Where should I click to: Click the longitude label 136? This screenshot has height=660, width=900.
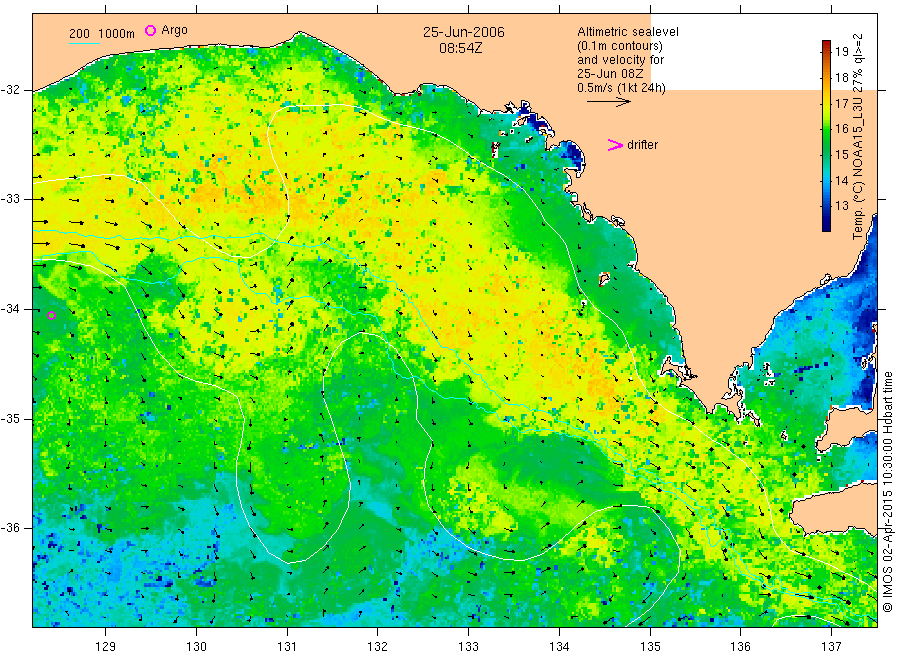(x=740, y=647)
